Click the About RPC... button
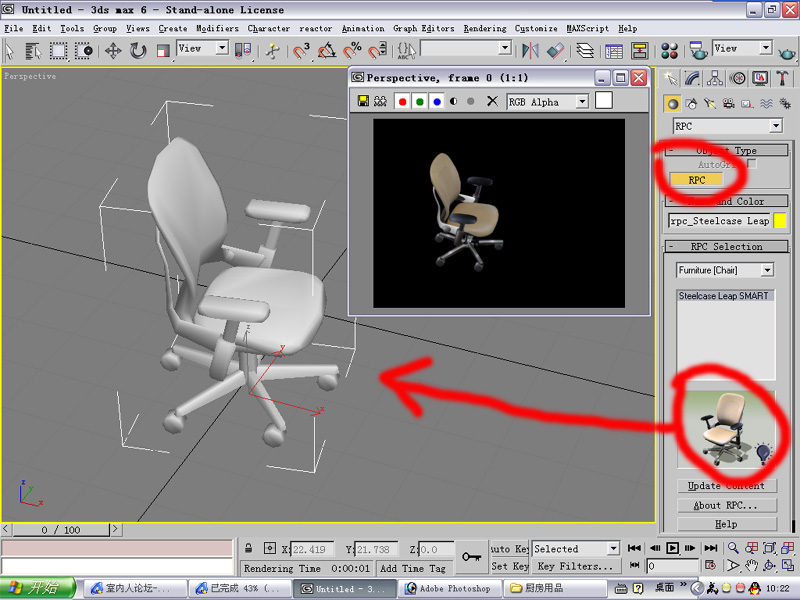This screenshot has width=800, height=600. [727, 505]
